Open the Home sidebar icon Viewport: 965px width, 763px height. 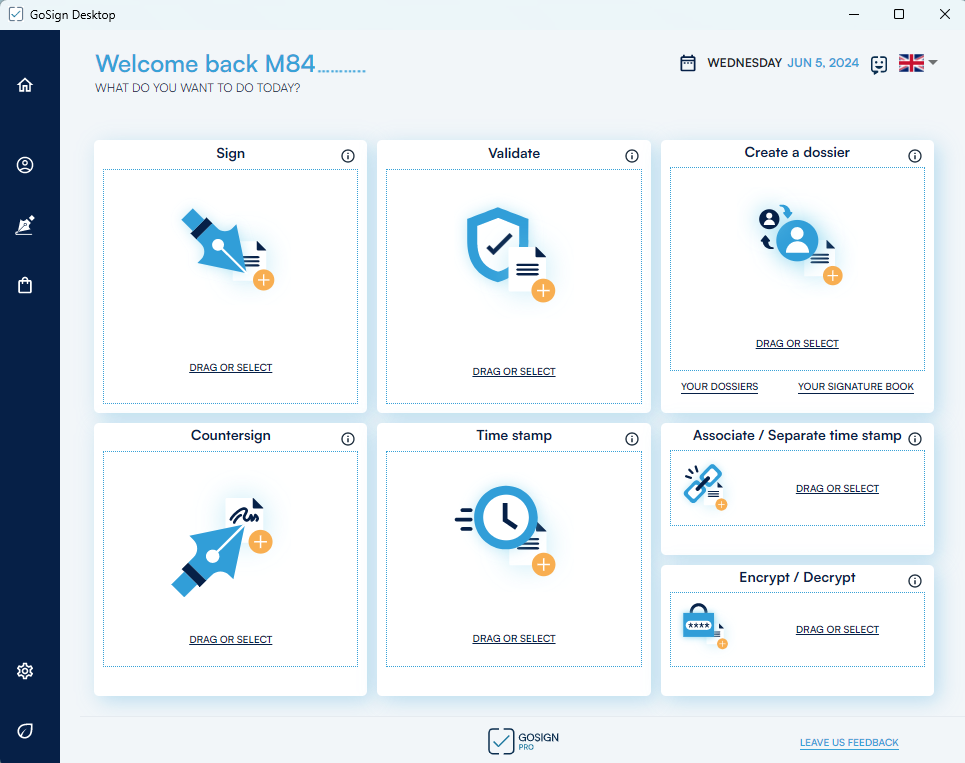[25, 85]
